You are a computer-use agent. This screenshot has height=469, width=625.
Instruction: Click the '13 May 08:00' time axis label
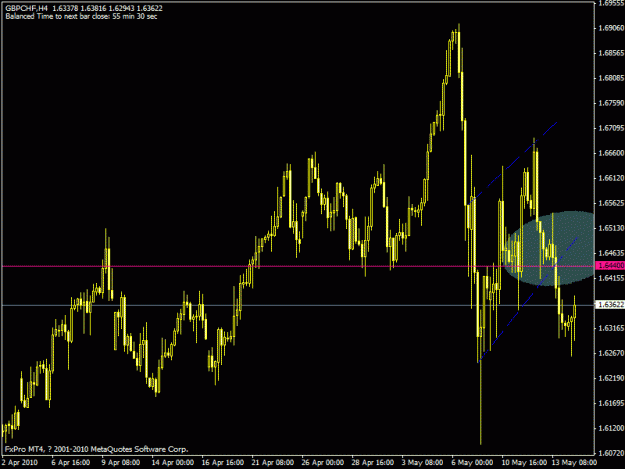[x=574, y=463]
